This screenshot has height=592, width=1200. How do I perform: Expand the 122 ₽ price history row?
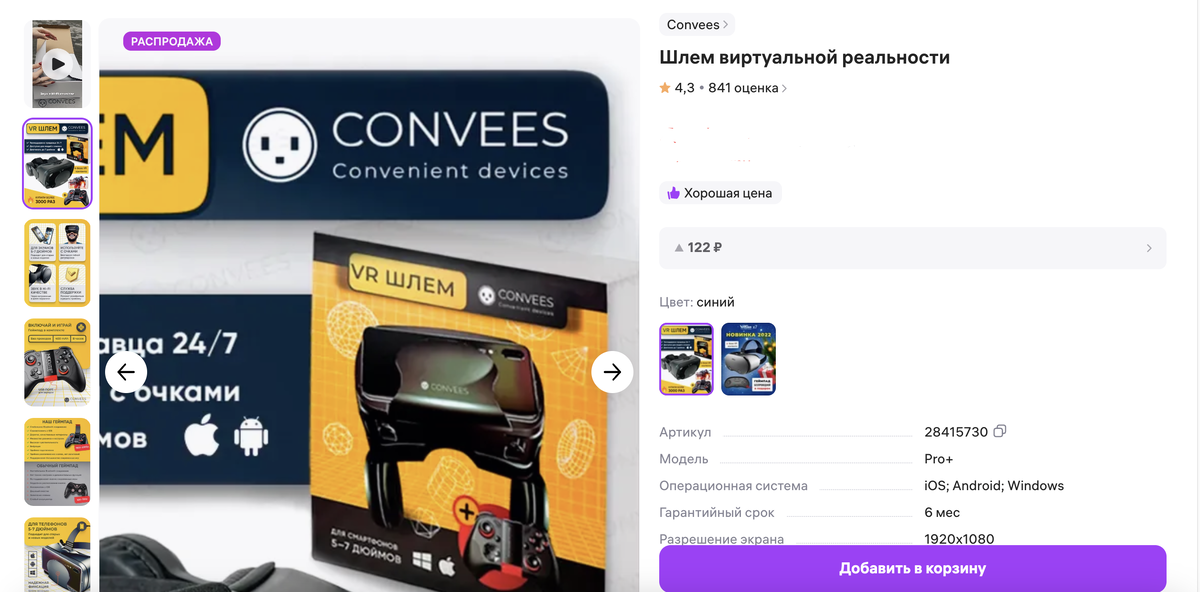912,248
